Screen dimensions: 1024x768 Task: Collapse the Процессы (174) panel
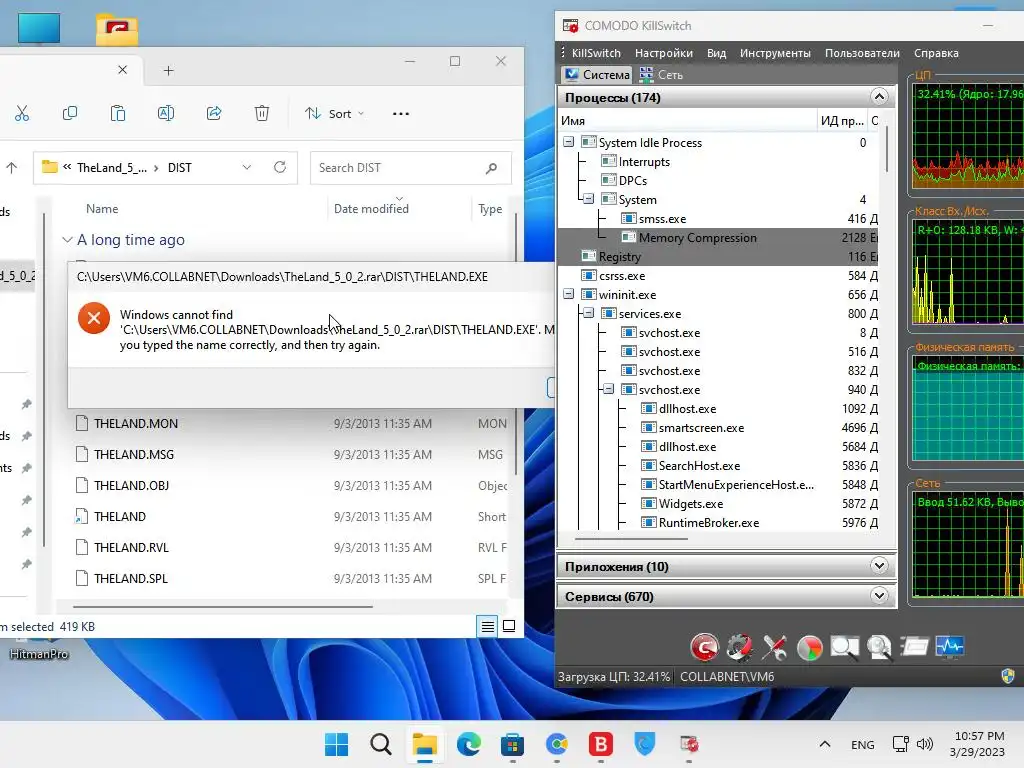coord(879,97)
